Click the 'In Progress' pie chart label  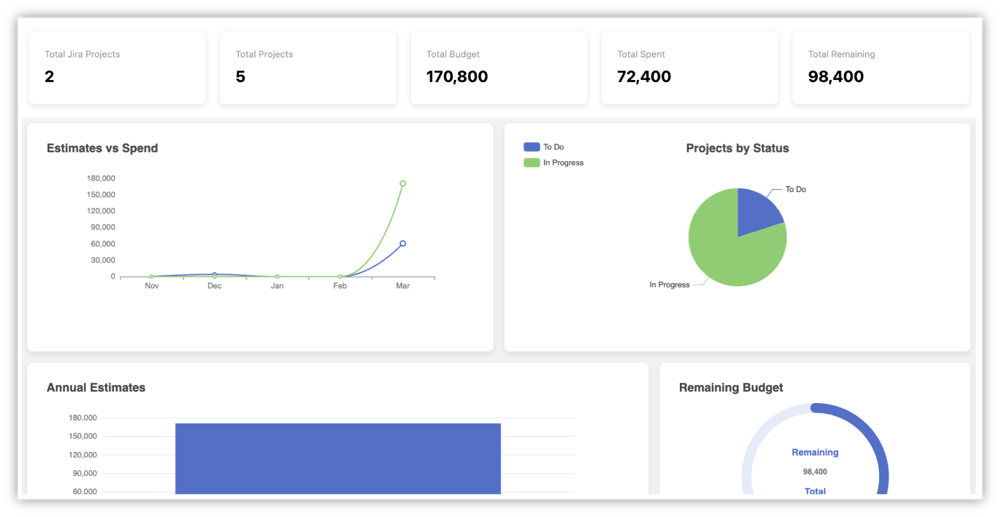[670, 285]
